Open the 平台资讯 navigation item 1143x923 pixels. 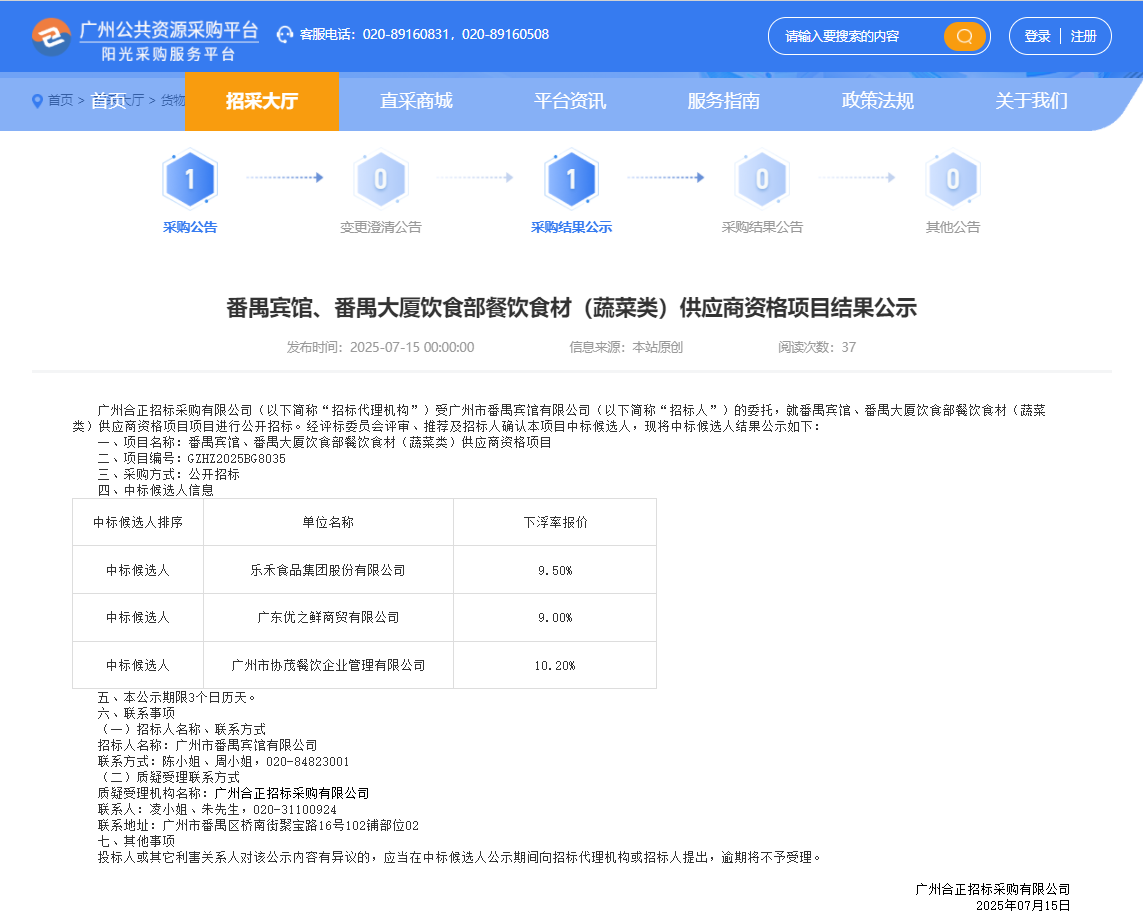coord(570,101)
